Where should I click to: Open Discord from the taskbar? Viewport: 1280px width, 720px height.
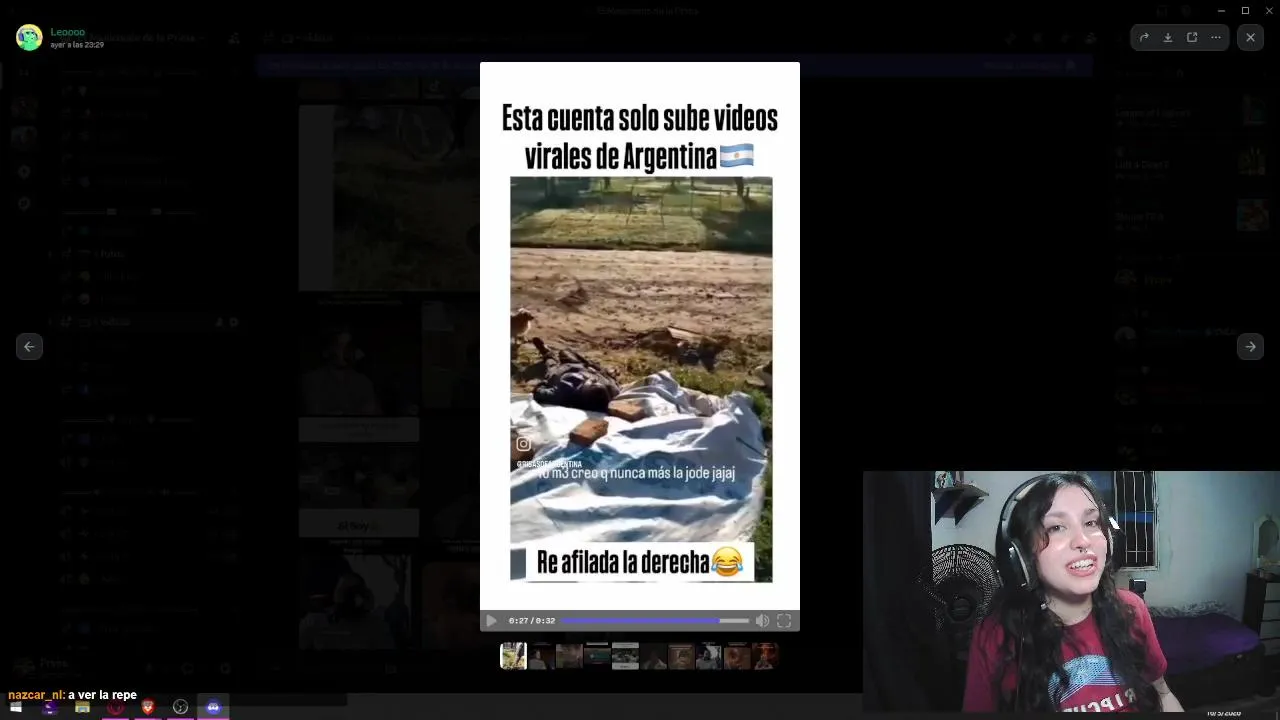tap(213, 707)
